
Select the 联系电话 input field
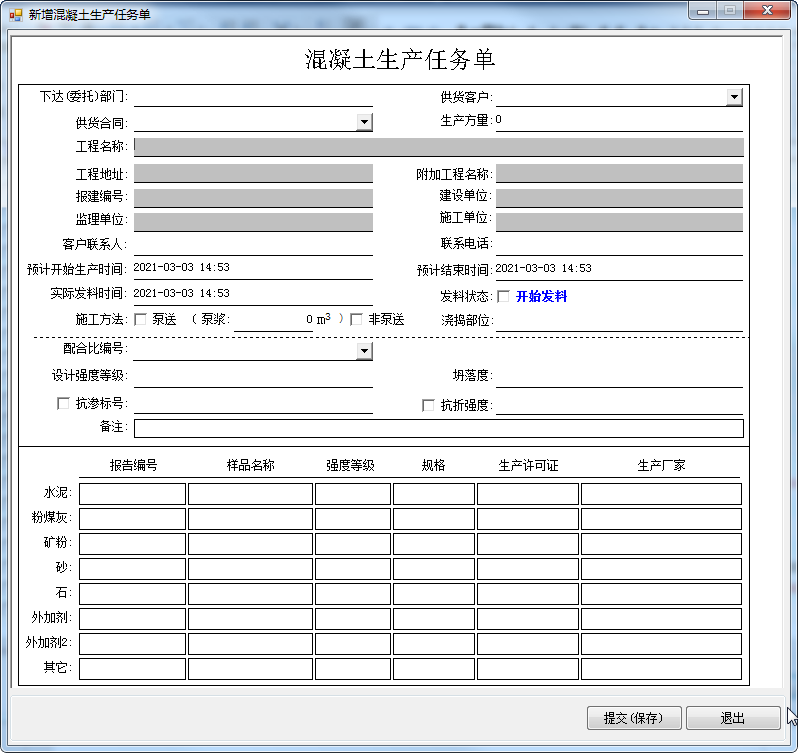pos(619,244)
